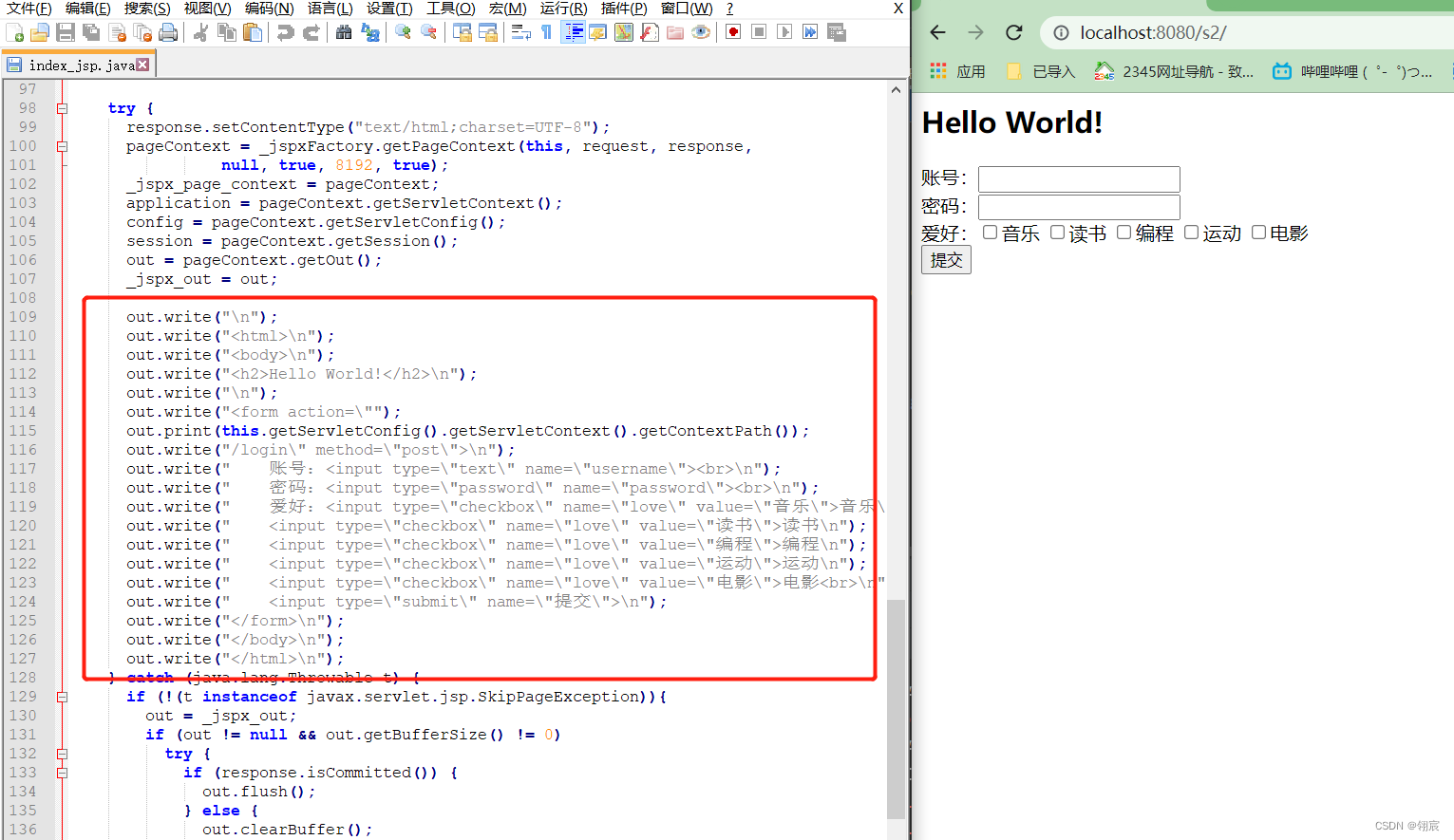
Task: Open the Document Map icon
Action: (x=624, y=33)
